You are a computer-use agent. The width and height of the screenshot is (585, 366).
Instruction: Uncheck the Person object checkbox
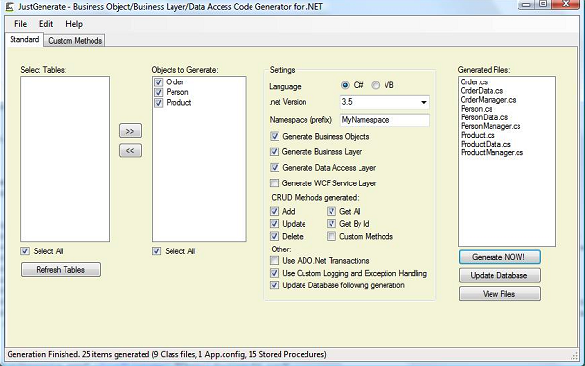pos(159,92)
